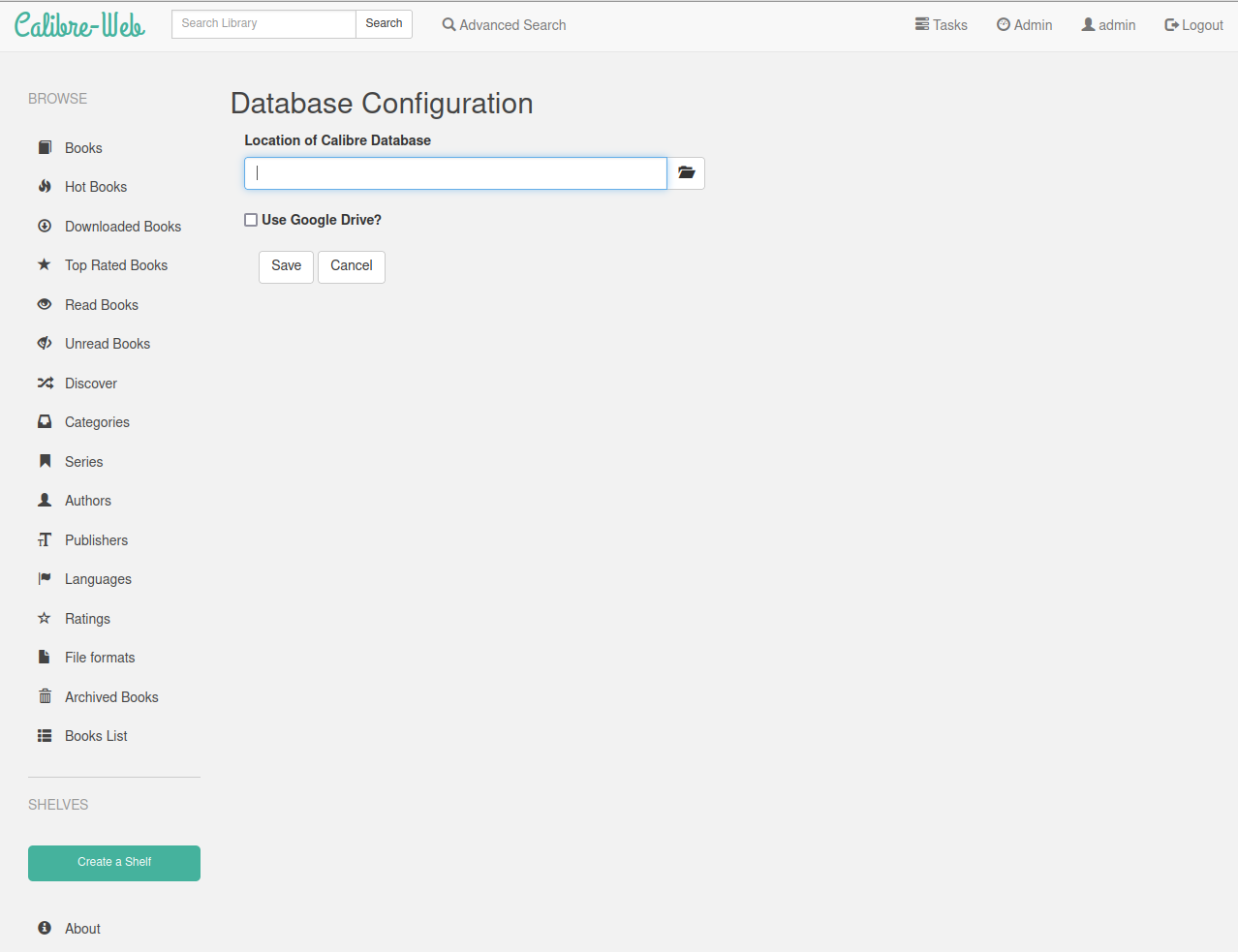Click the Calibre-Web logo
The width and height of the screenshot is (1238, 952).
(x=79, y=25)
